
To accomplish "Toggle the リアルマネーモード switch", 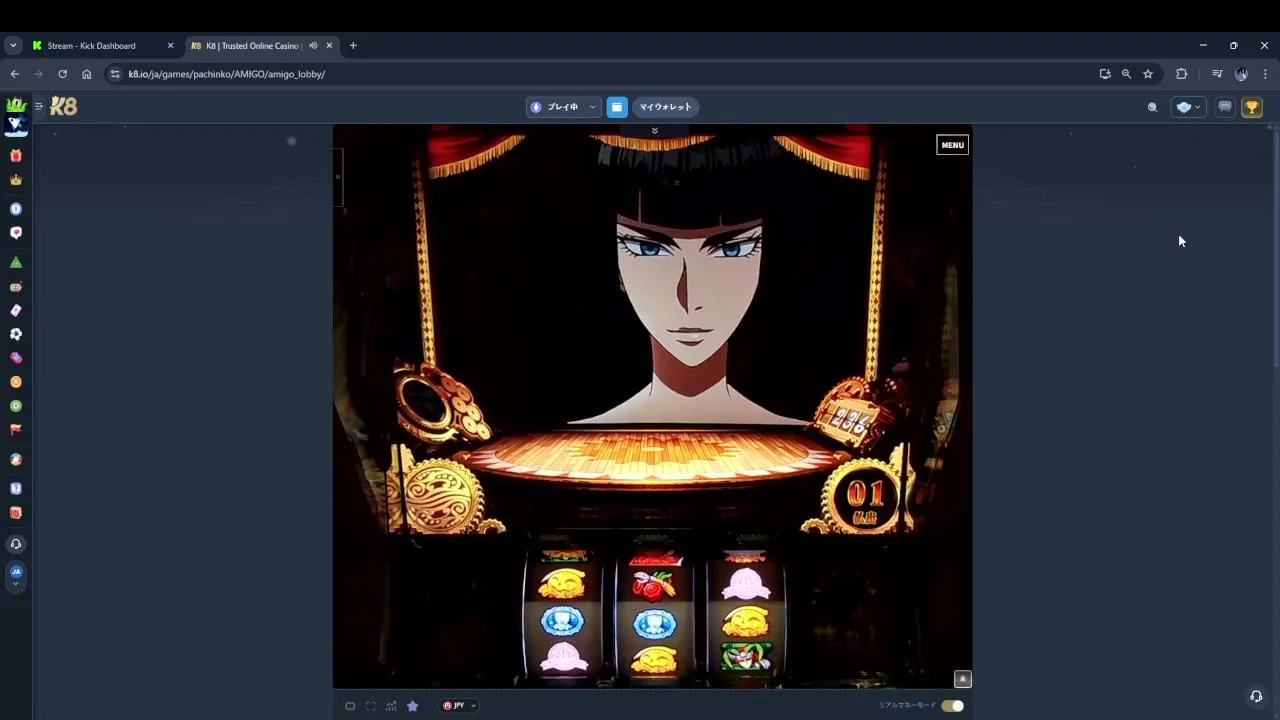I will [952, 706].
